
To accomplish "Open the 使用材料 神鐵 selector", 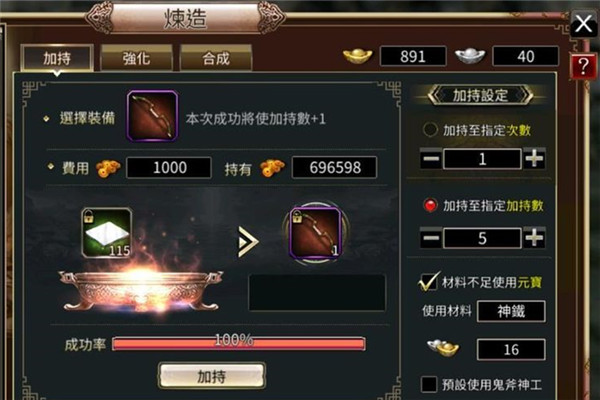I will pos(511,311).
